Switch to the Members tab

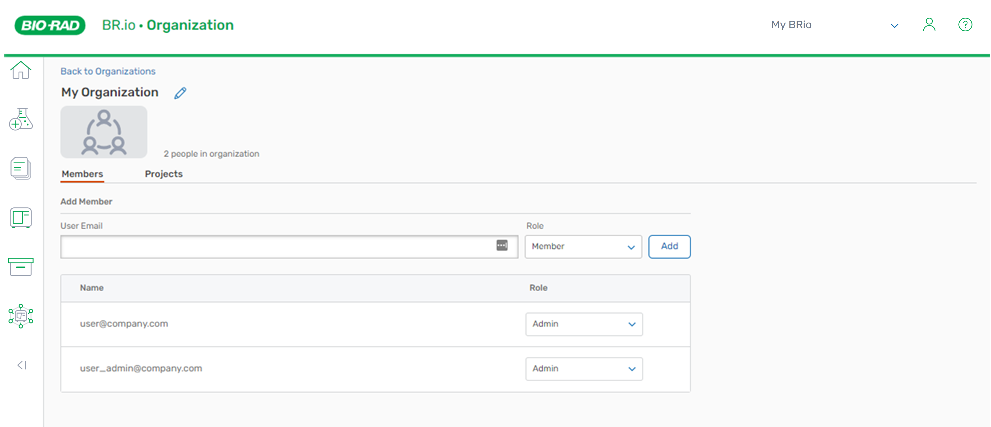pyautogui.click(x=82, y=174)
